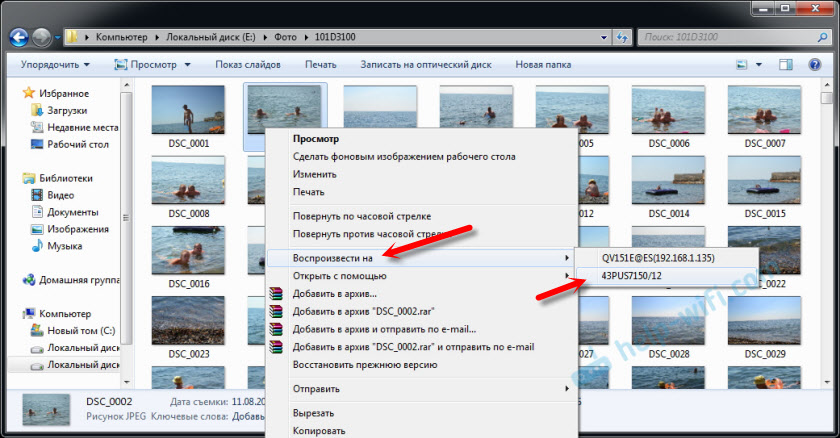Select thumbnail DSC_0006
This screenshot has width=840, height=438.
(x=669, y=110)
